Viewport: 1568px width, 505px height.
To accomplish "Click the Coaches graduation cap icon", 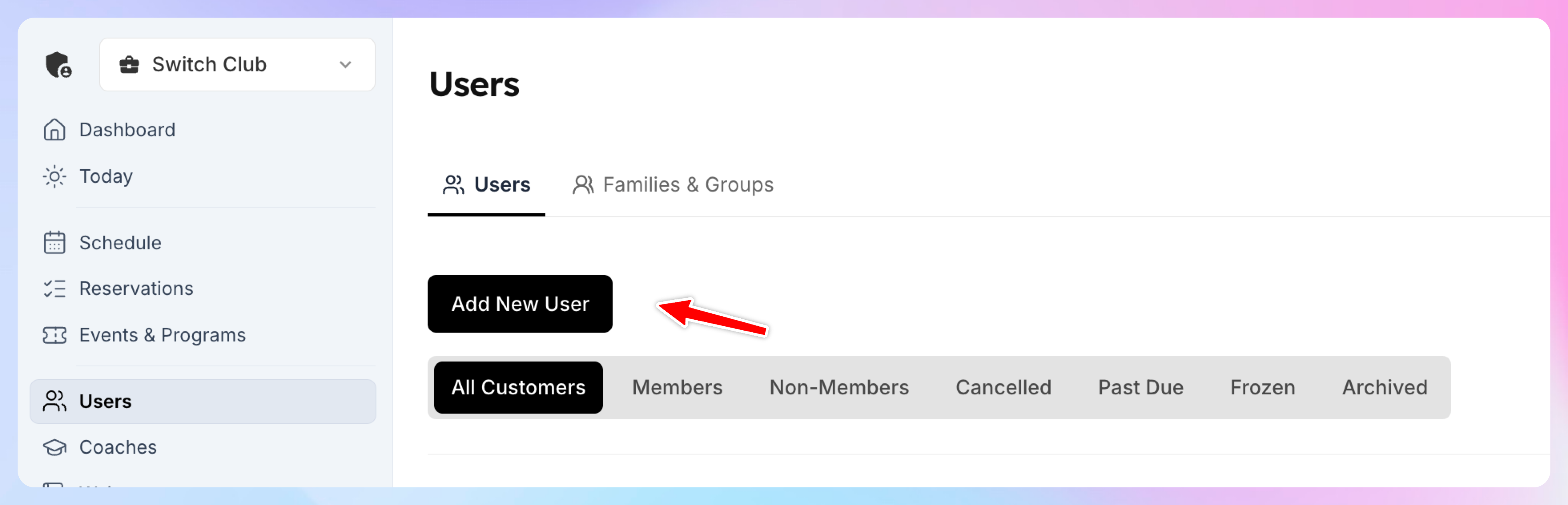I will (54, 448).
